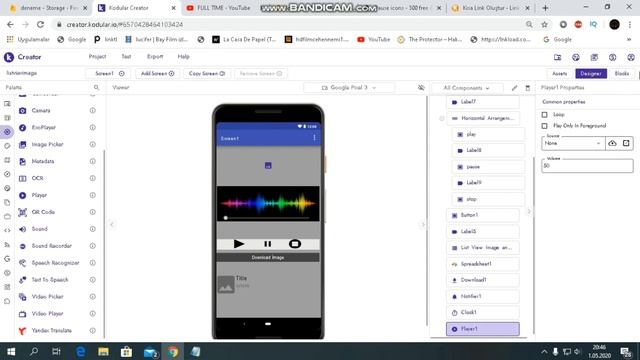Click Download Image button in preview

pos(268,258)
